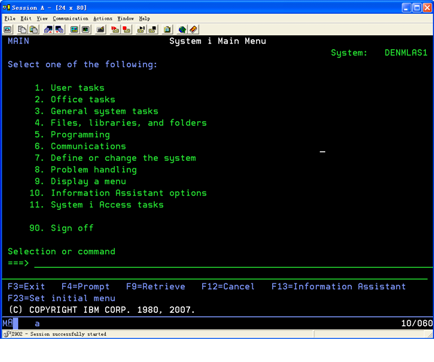This screenshot has height=362, width=434.
Task: Open the Window menu
Action: 125,18
